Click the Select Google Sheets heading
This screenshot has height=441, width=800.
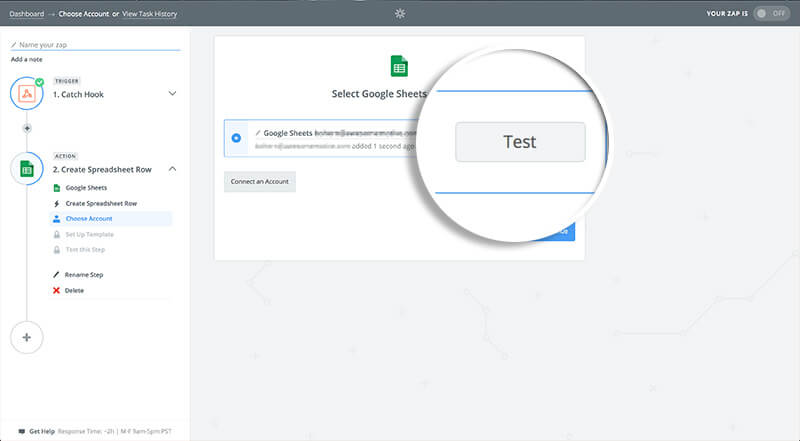379,94
